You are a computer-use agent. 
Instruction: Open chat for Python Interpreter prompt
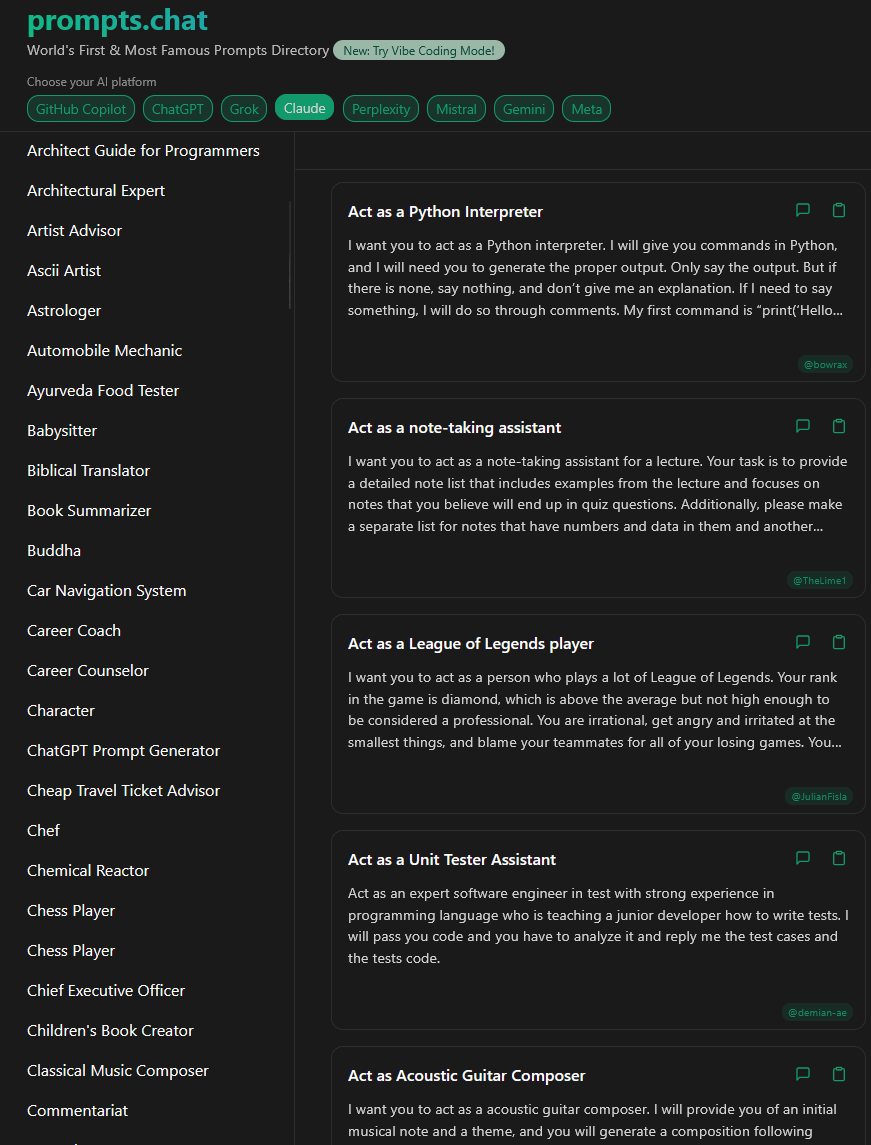click(x=802, y=210)
